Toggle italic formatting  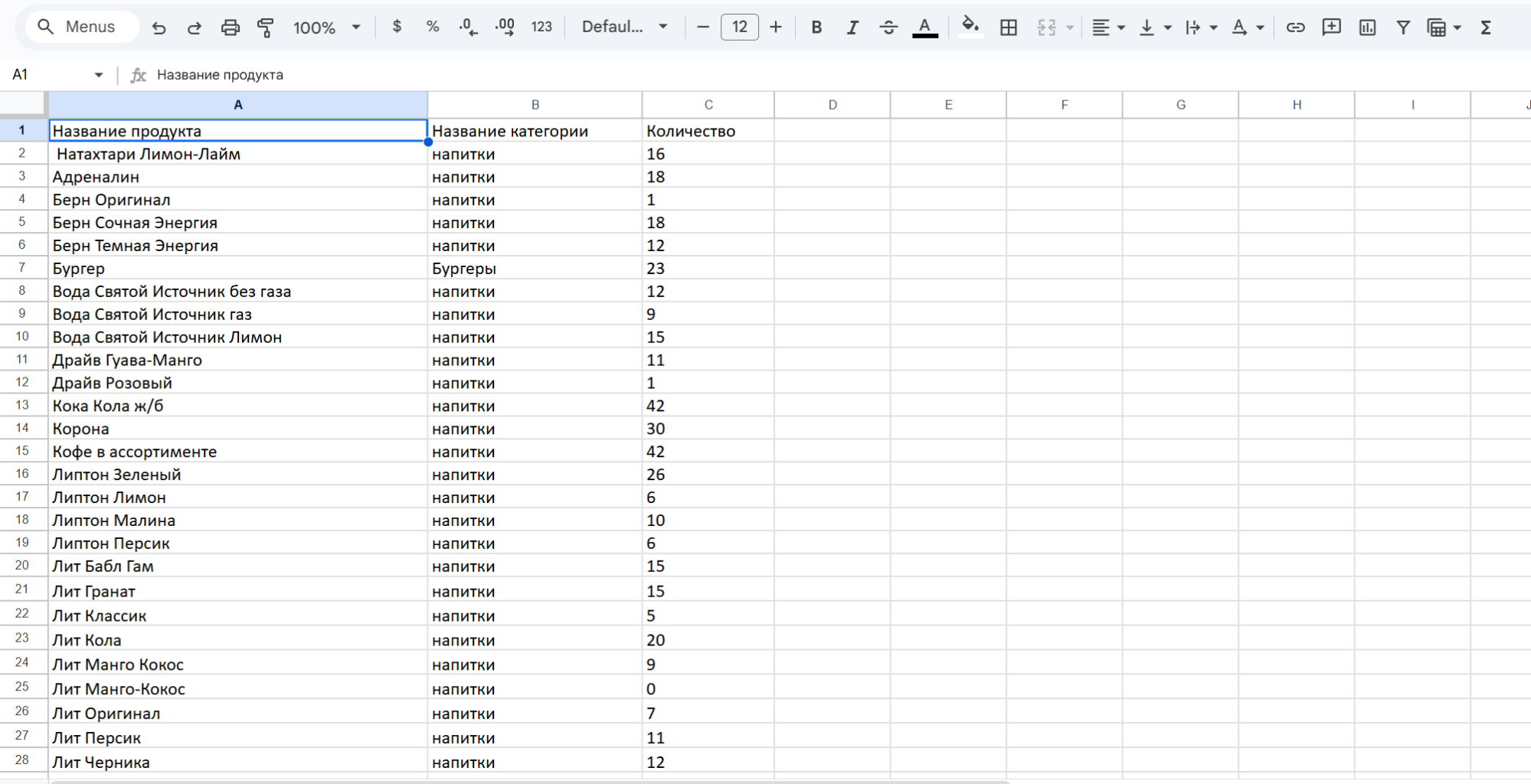(852, 28)
